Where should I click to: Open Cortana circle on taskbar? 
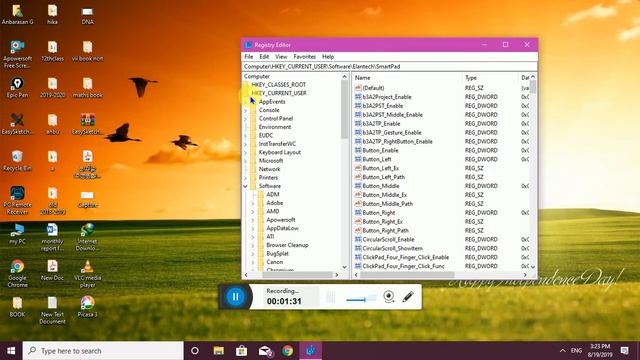tap(195, 351)
